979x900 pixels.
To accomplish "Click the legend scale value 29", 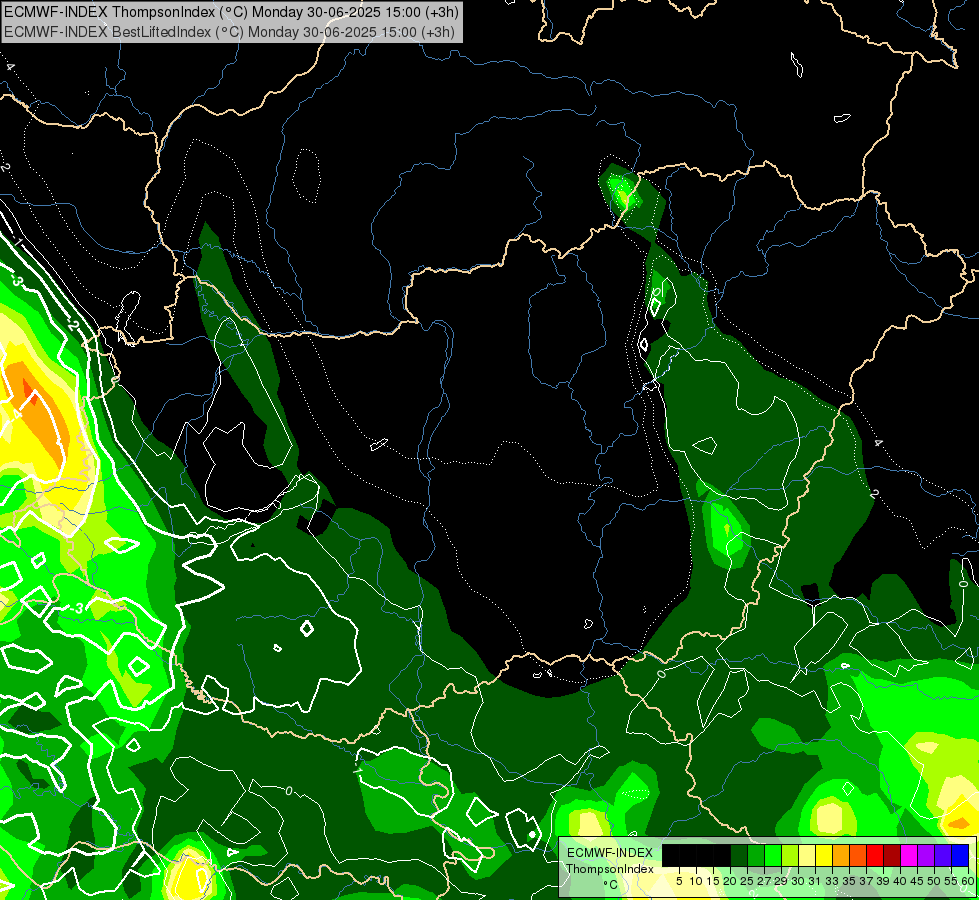I will (x=780, y=881).
